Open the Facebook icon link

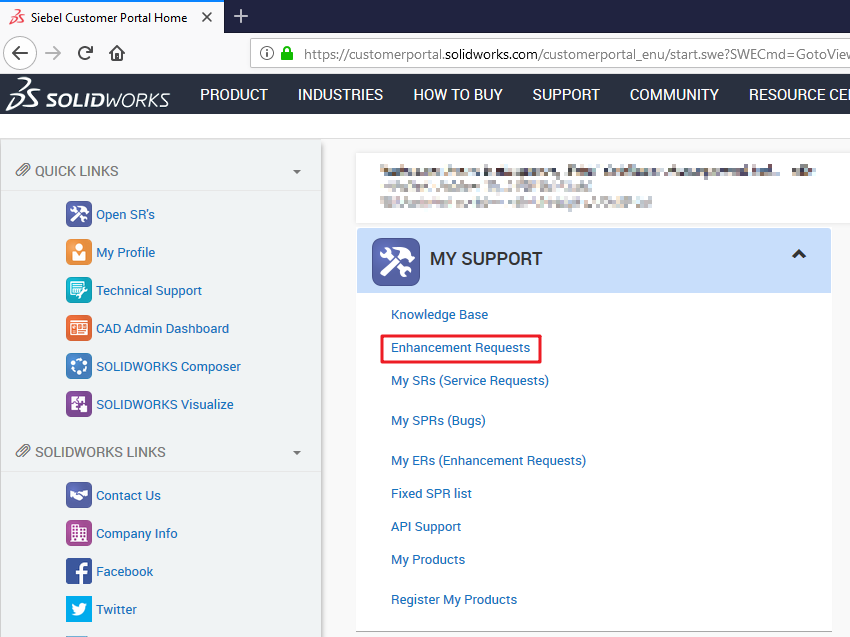[79, 571]
